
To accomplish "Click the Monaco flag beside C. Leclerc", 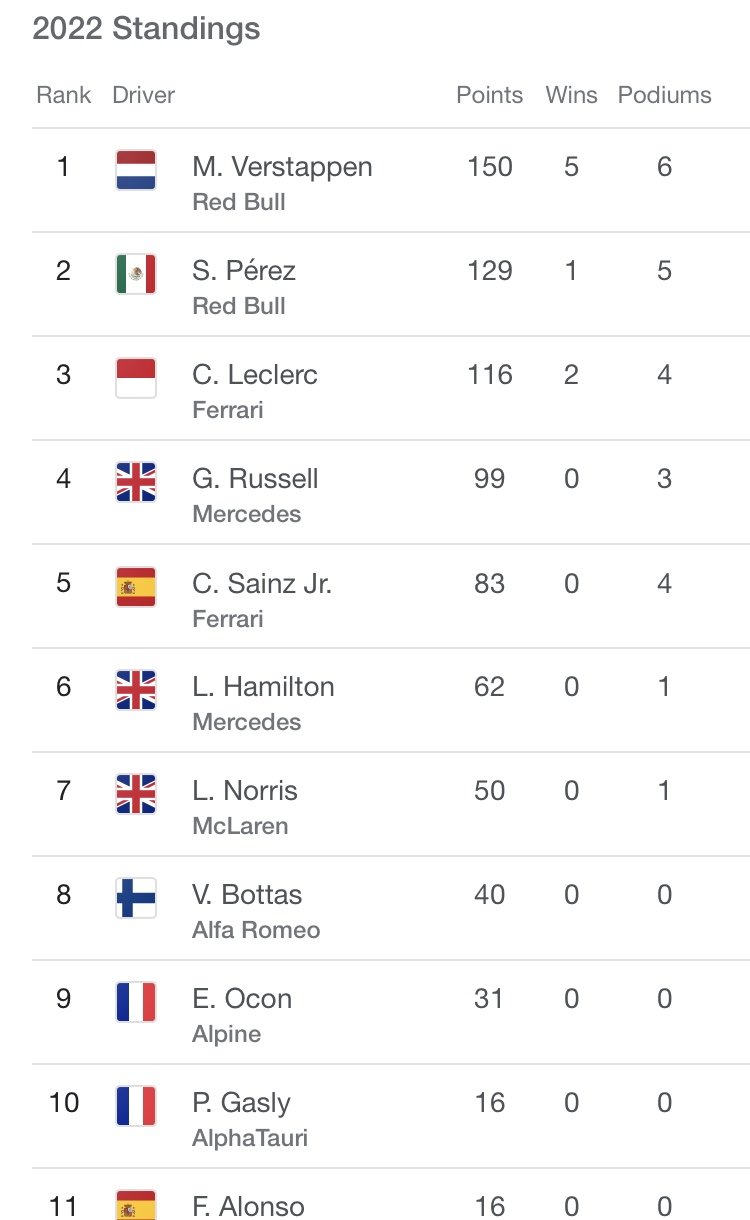I will tap(136, 378).
